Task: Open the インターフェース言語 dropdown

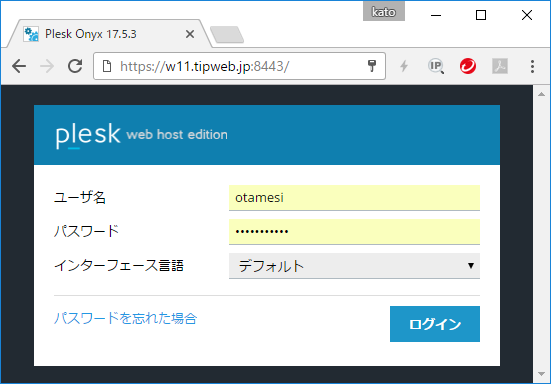Action: 354,266
